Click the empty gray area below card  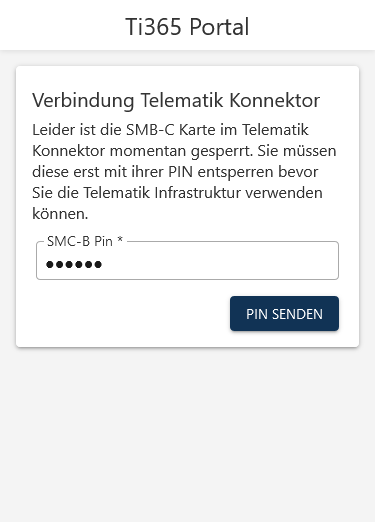pyautogui.click(x=187, y=433)
